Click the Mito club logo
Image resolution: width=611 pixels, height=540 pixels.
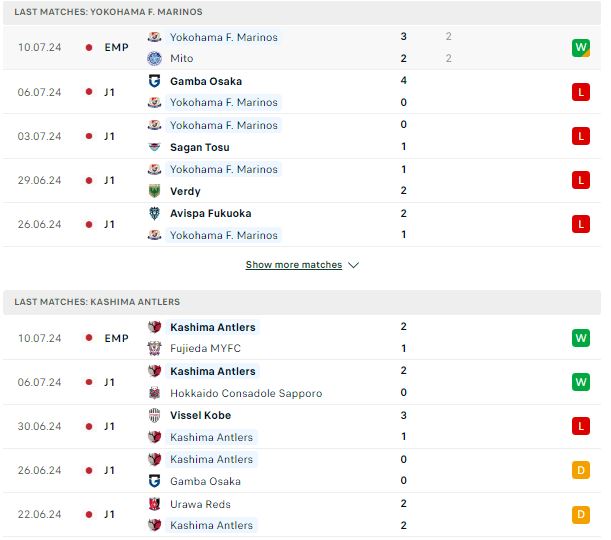(x=154, y=58)
